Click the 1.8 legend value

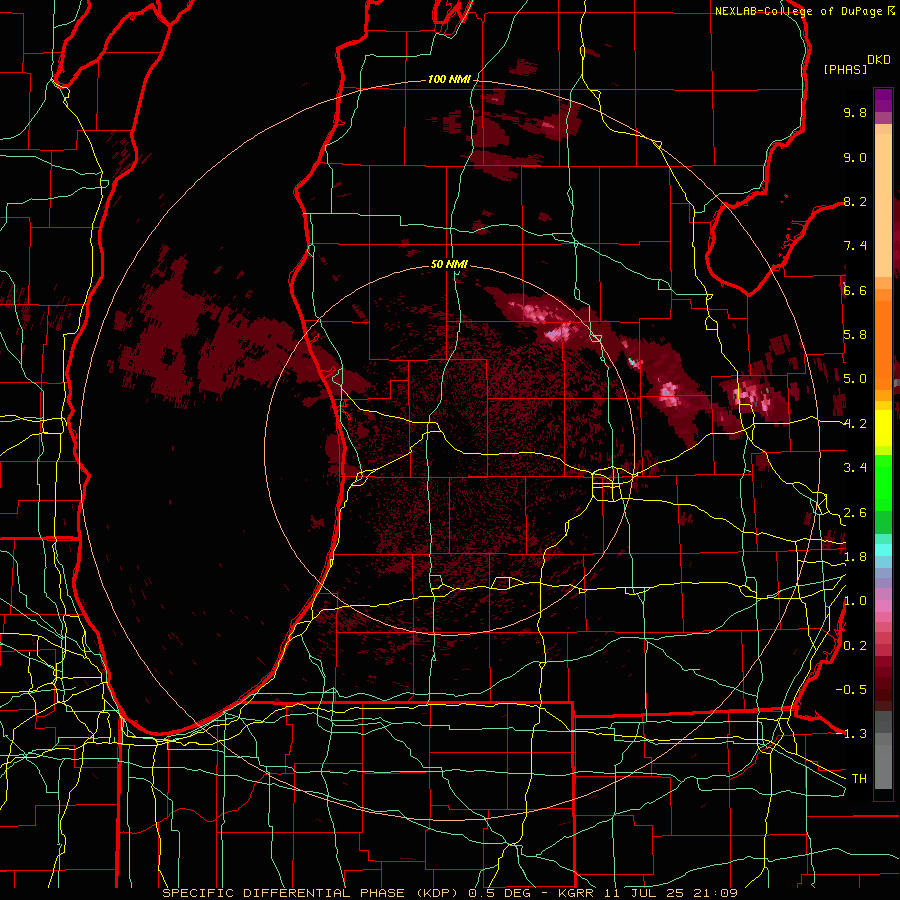[x=855, y=557]
